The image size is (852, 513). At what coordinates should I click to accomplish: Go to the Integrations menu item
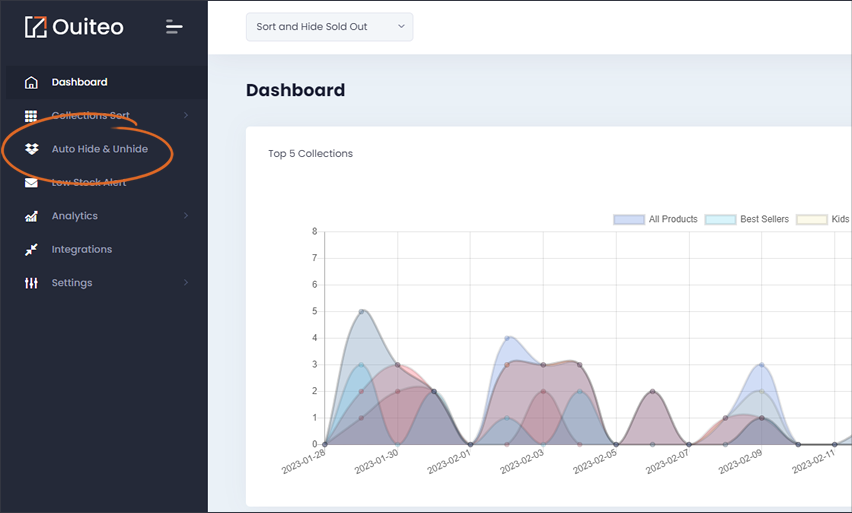(x=82, y=249)
